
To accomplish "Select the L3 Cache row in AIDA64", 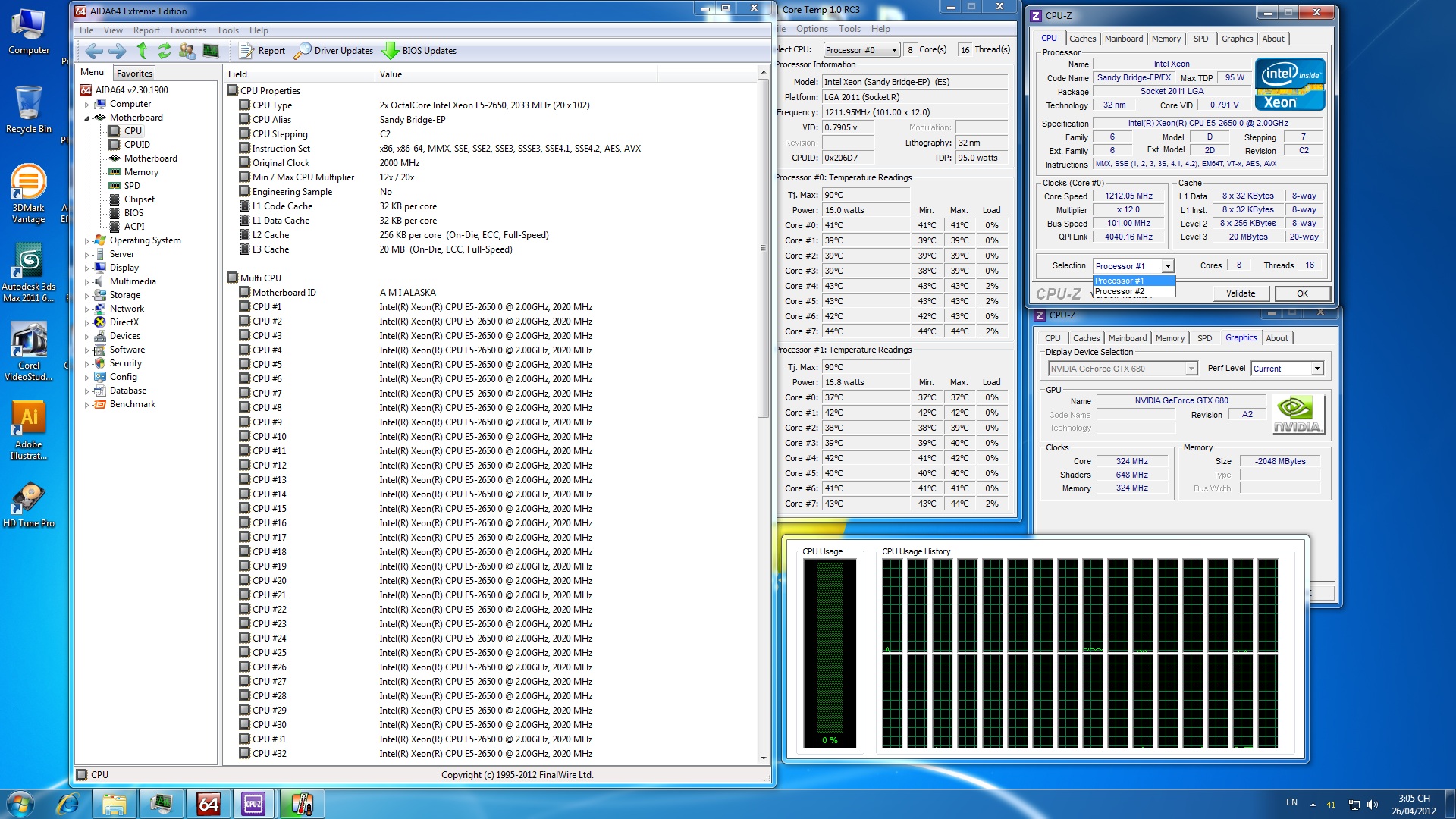I will [493, 249].
